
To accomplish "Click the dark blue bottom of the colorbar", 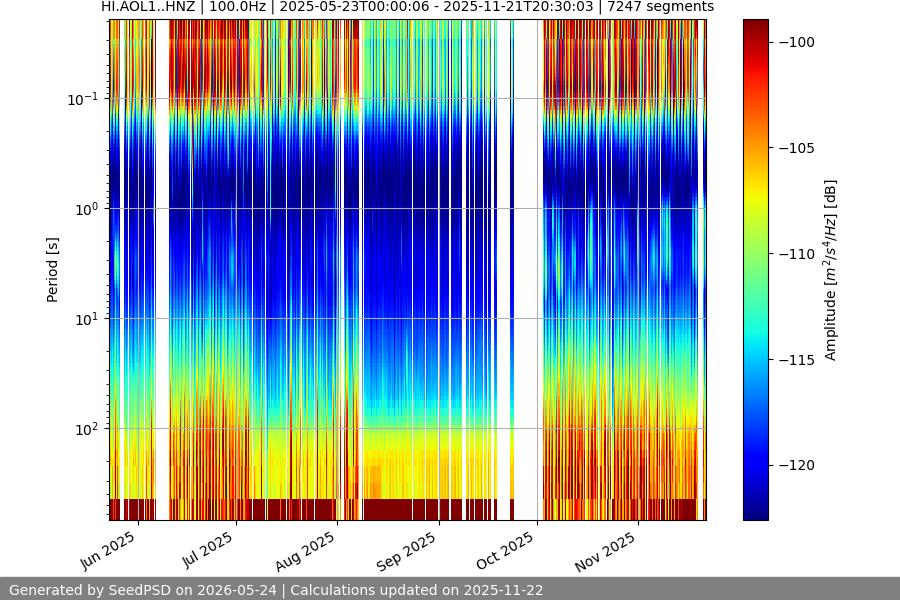I will (x=756, y=511).
